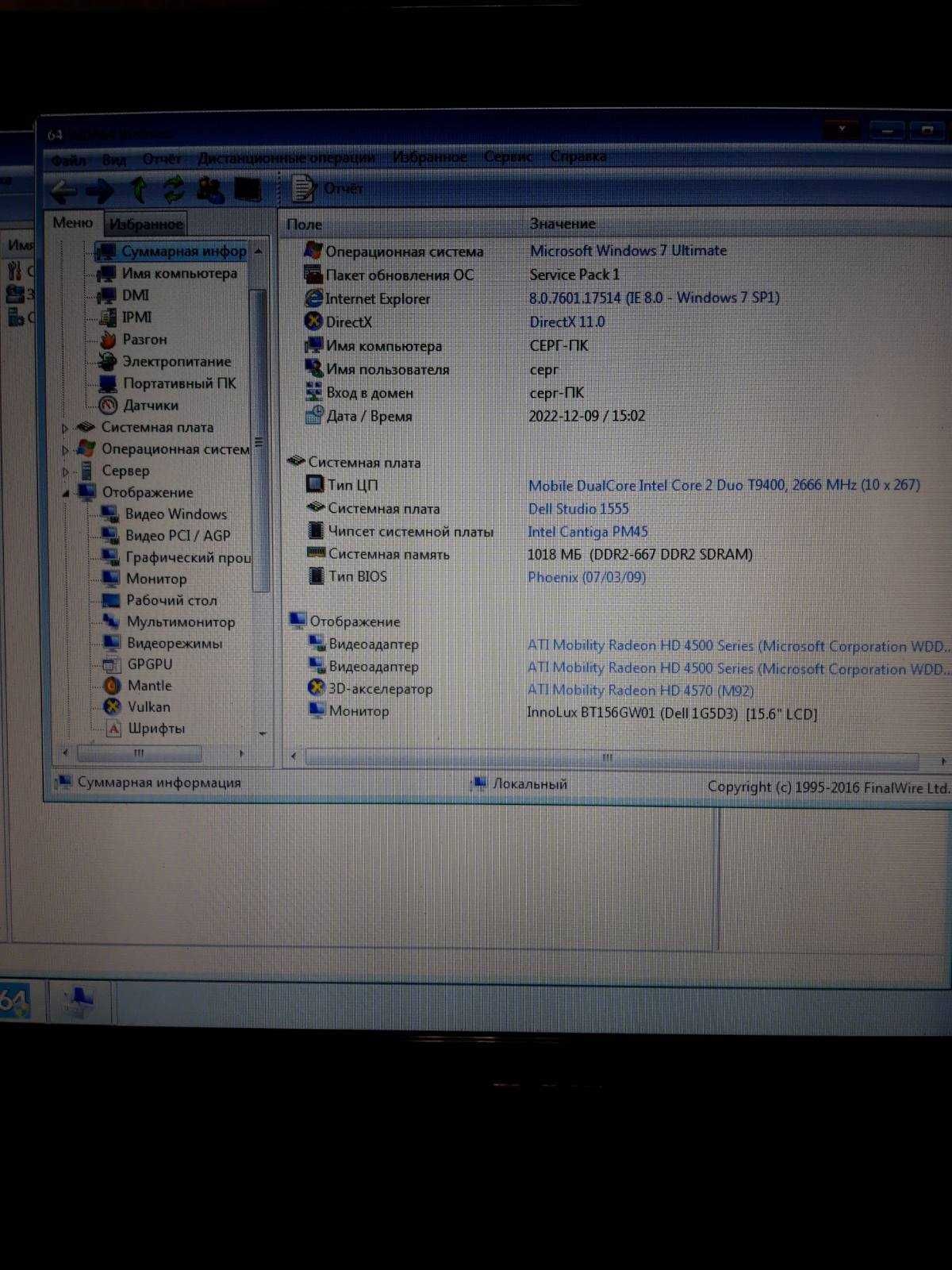
Task: Open Дистанционные операции menu
Action: tap(286, 158)
